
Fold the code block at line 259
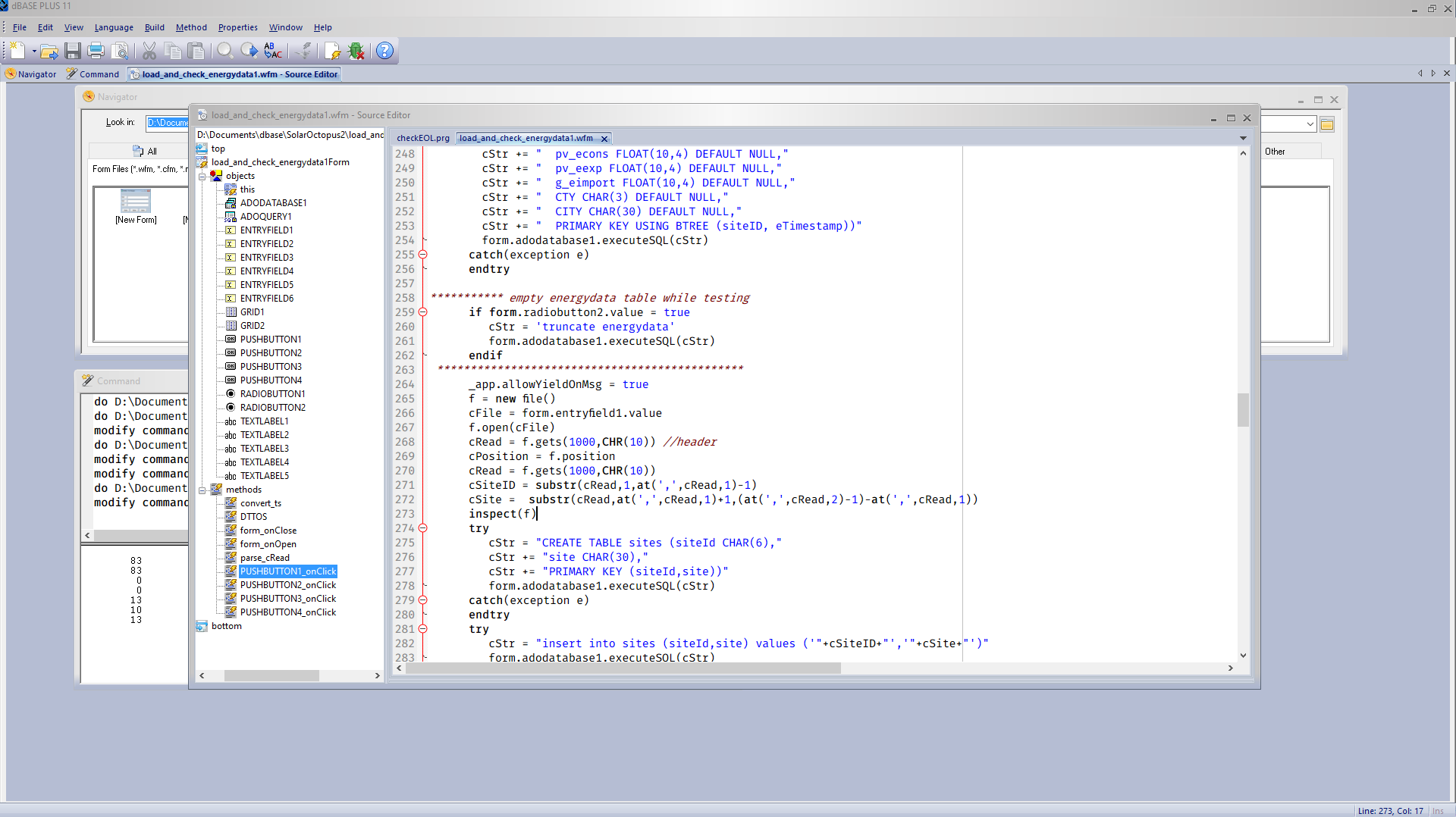423,312
